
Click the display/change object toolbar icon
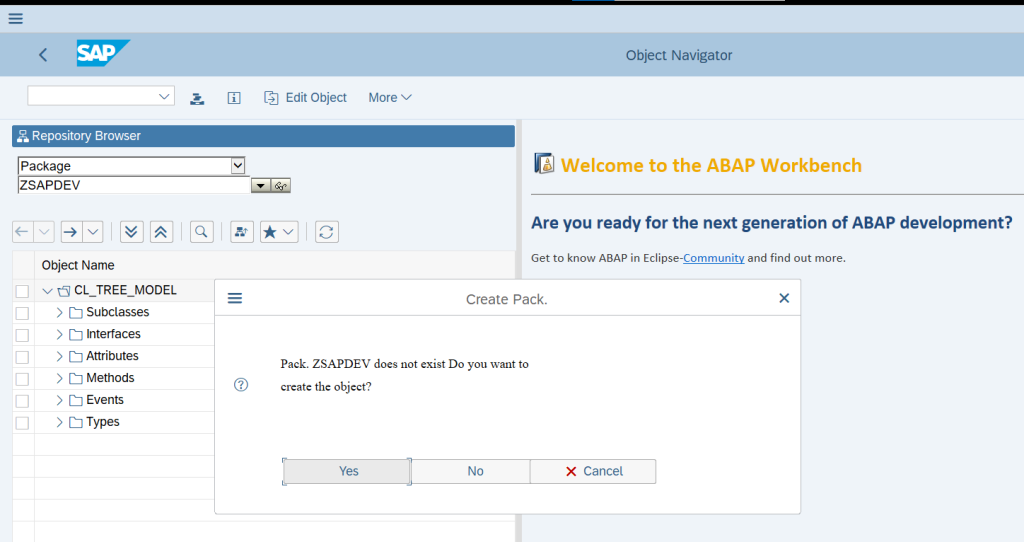pos(197,98)
